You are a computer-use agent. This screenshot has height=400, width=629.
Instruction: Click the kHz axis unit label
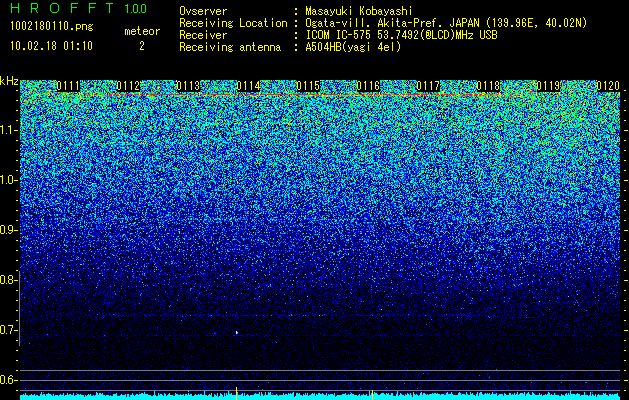tap(9, 81)
